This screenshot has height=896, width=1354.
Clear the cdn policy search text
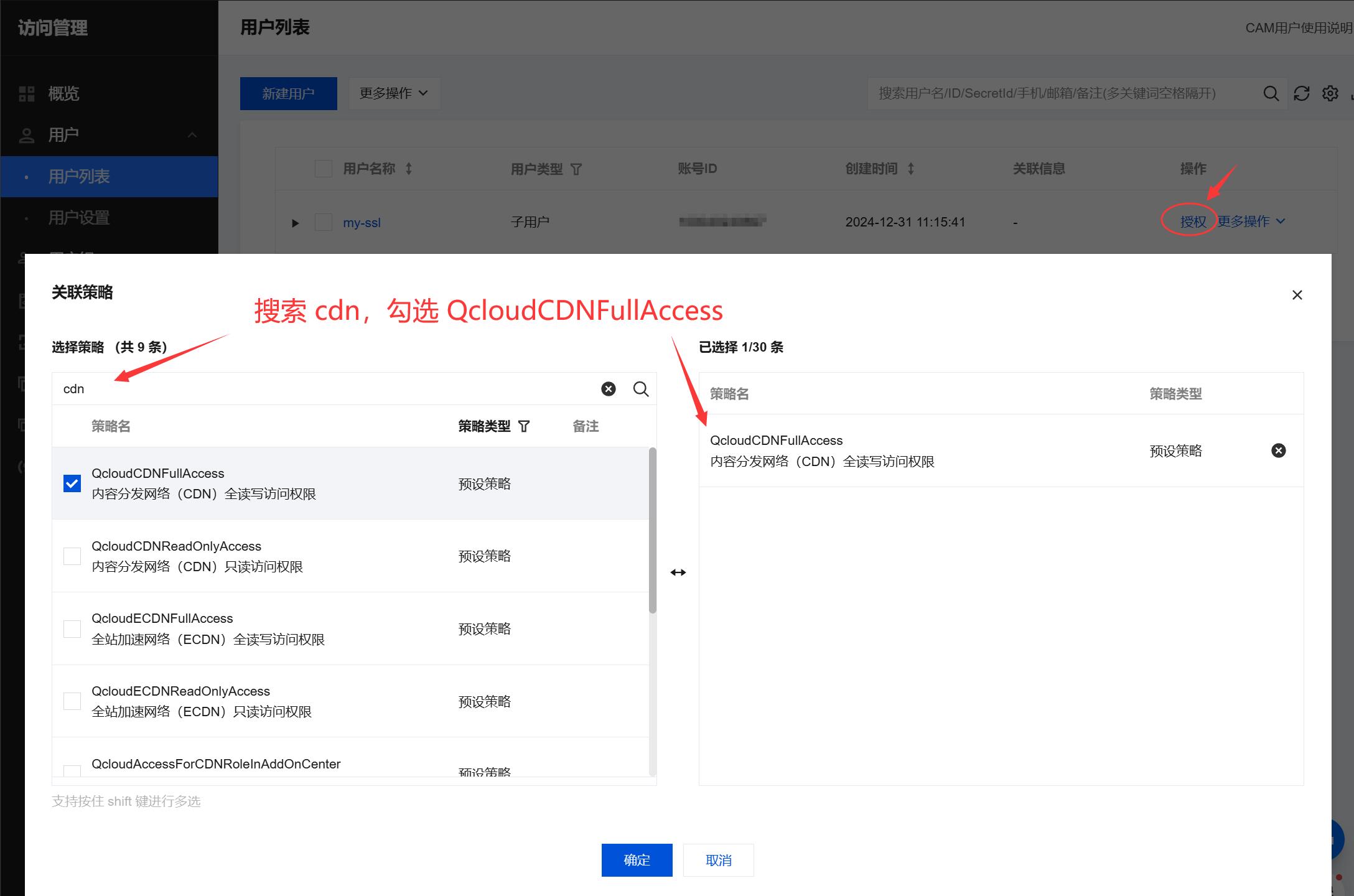click(608, 389)
